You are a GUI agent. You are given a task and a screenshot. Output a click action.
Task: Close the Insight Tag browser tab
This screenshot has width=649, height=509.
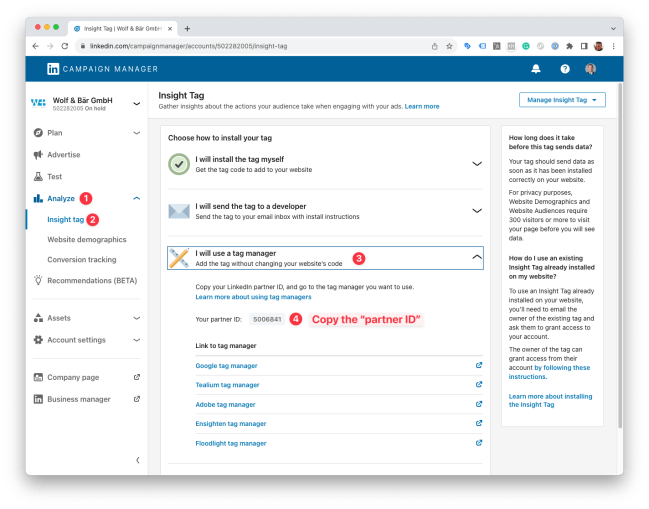point(170,29)
